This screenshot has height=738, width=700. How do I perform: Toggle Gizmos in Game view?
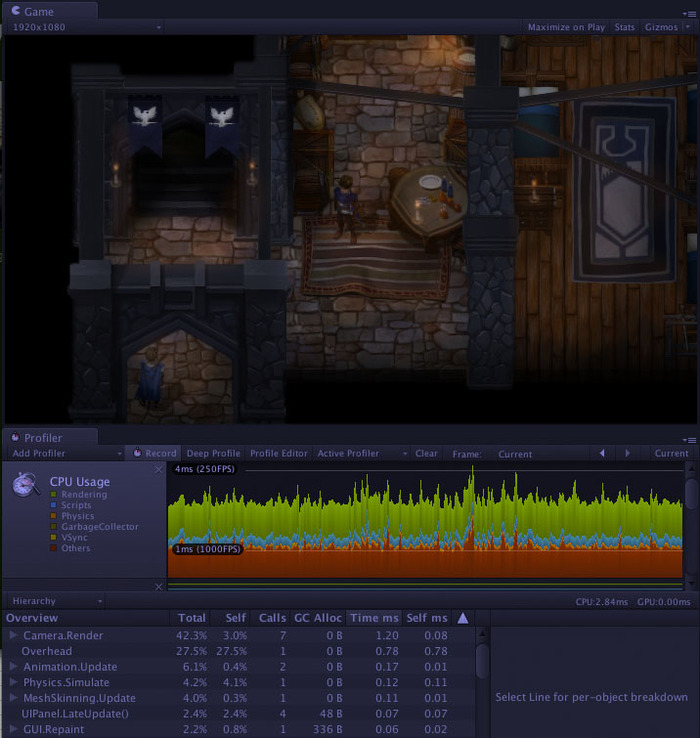tap(661, 27)
